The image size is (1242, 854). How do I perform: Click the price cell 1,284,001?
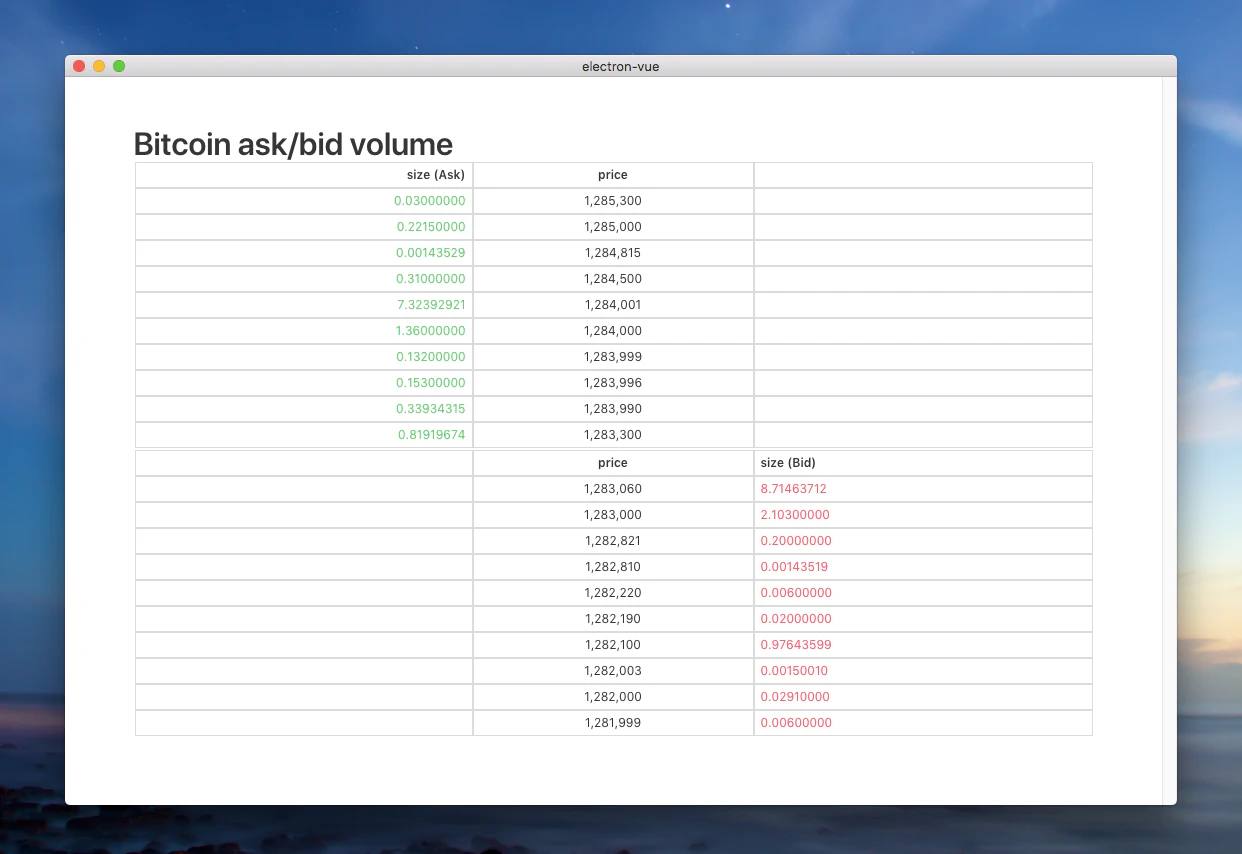tap(613, 305)
